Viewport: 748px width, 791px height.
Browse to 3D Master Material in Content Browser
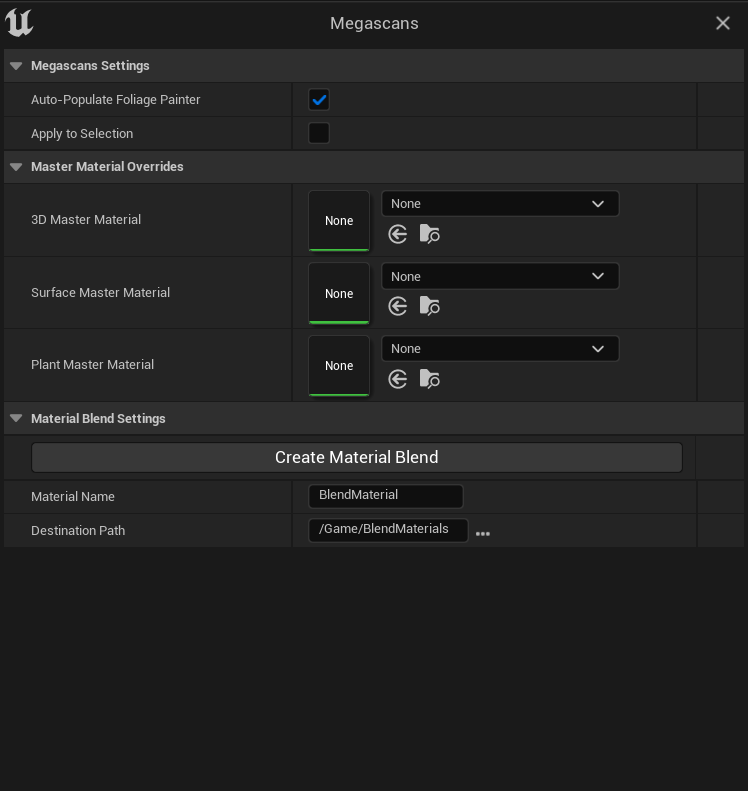[430, 235]
